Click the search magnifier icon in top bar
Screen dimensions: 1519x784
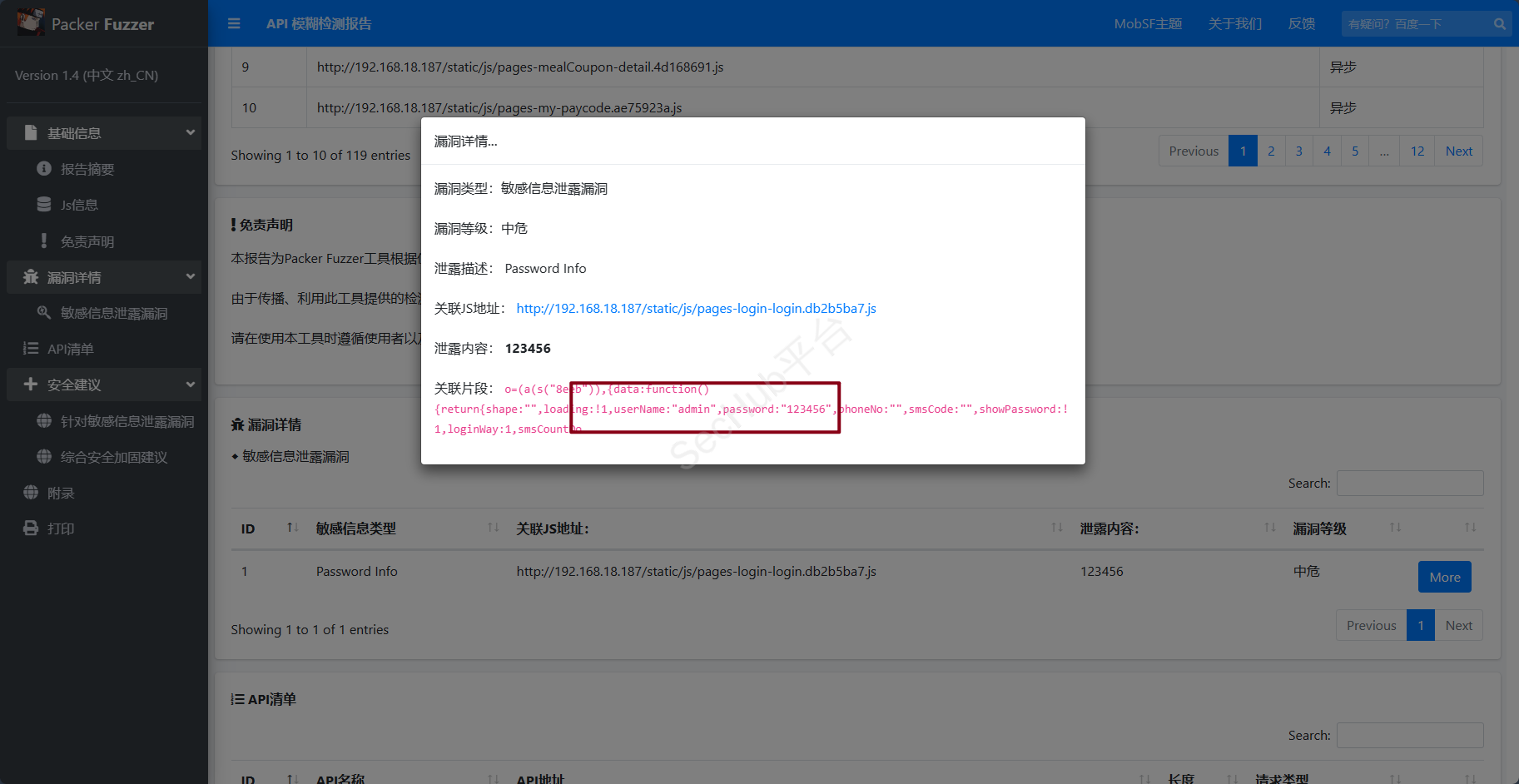[1500, 24]
